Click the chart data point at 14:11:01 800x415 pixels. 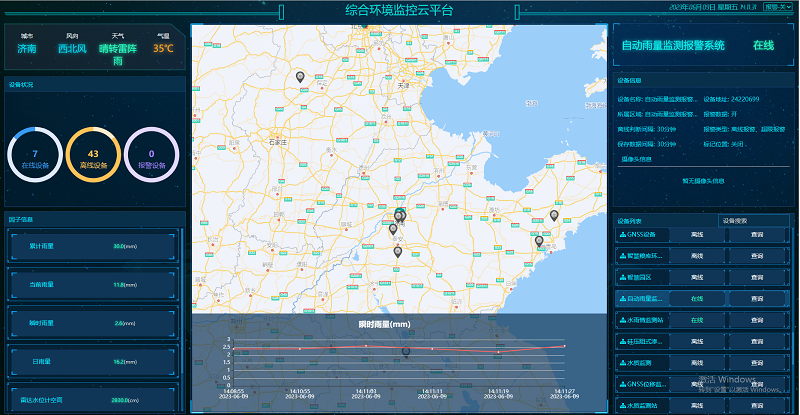coord(366,346)
